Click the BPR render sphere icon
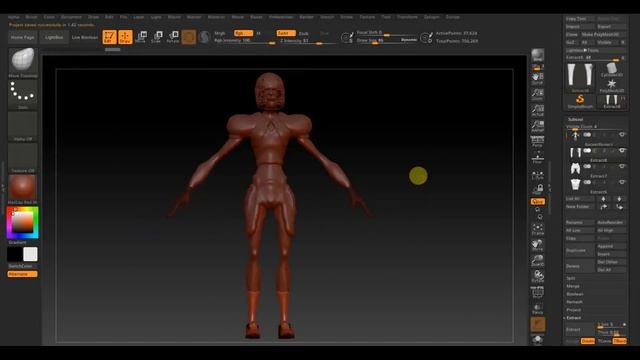 point(538,55)
